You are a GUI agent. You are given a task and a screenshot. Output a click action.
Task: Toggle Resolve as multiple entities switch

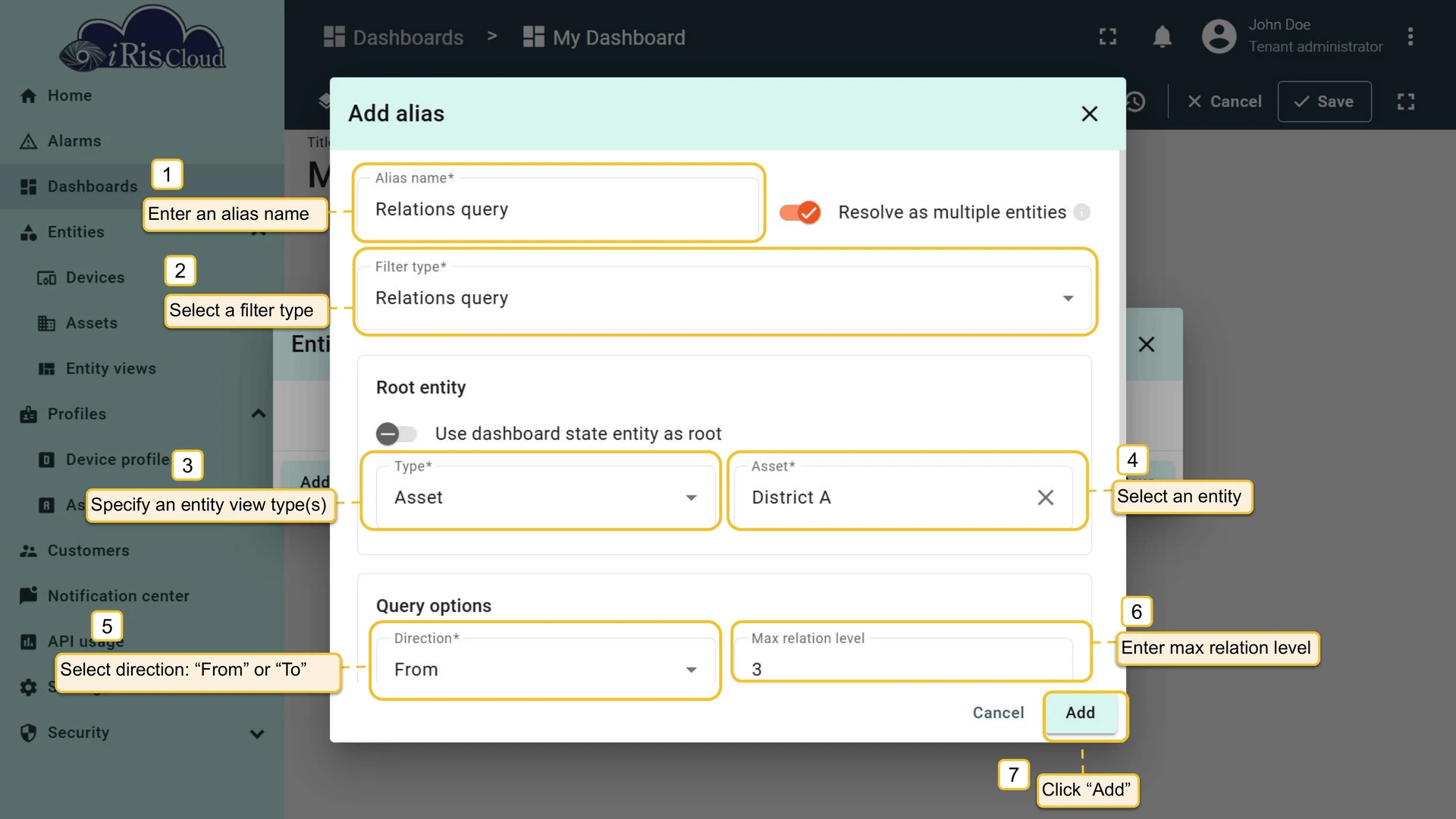(x=800, y=212)
